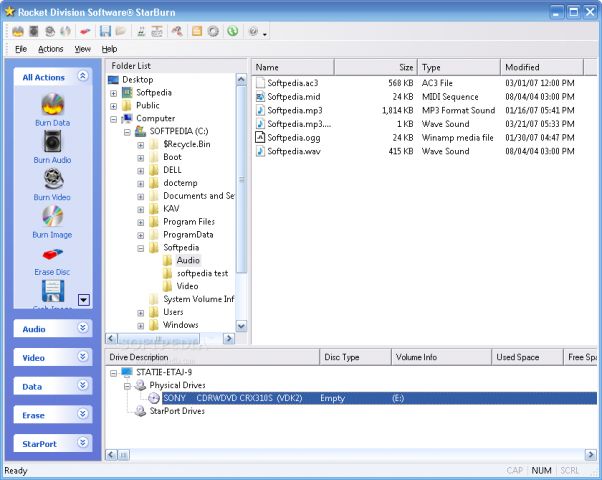602x480 pixels.
Task: Click the SONY drive disc icon
Action: pyautogui.click(x=154, y=398)
